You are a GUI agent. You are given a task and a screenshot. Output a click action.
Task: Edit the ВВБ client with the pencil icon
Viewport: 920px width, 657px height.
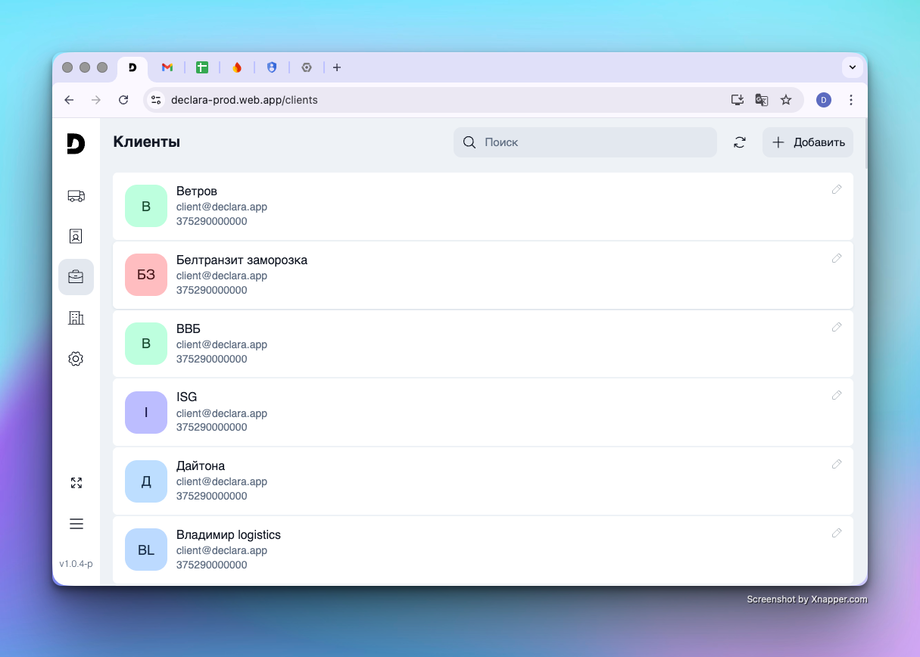(x=837, y=327)
